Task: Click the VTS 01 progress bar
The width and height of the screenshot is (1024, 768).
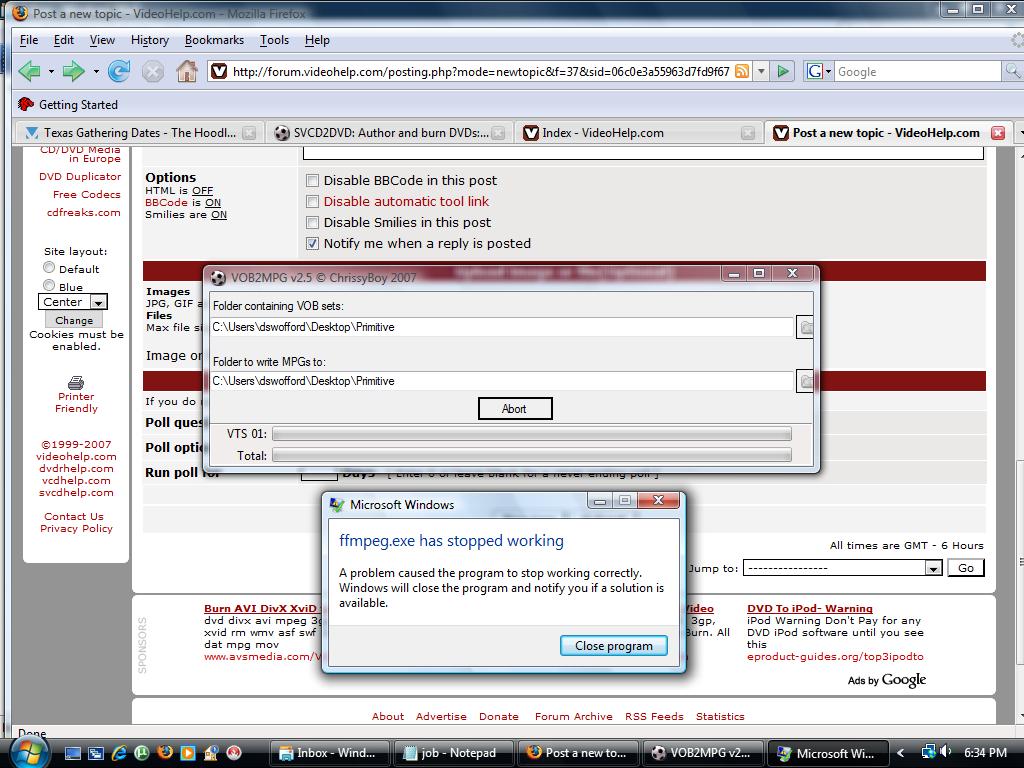Action: [532, 434]
